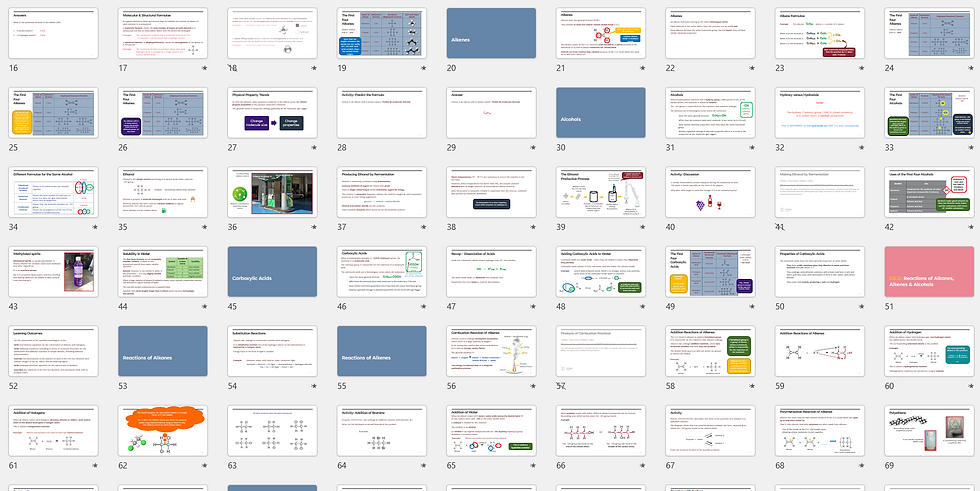Screen dimensions: 980x491
Task: Select slide 63 with structural formula grid
Action: pos(272,430)
